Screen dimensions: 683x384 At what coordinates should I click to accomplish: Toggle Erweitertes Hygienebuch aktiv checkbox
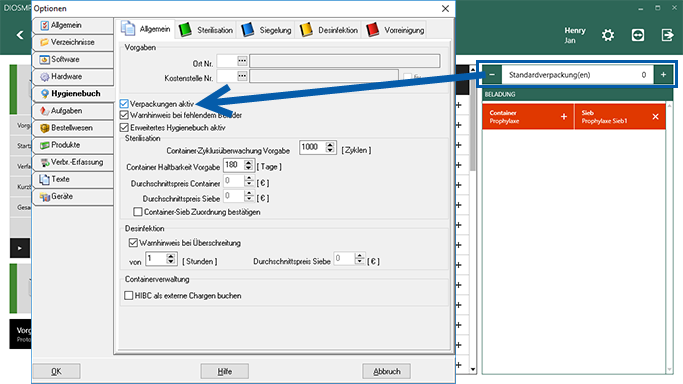pyautogui.click(x=124, y=128)
